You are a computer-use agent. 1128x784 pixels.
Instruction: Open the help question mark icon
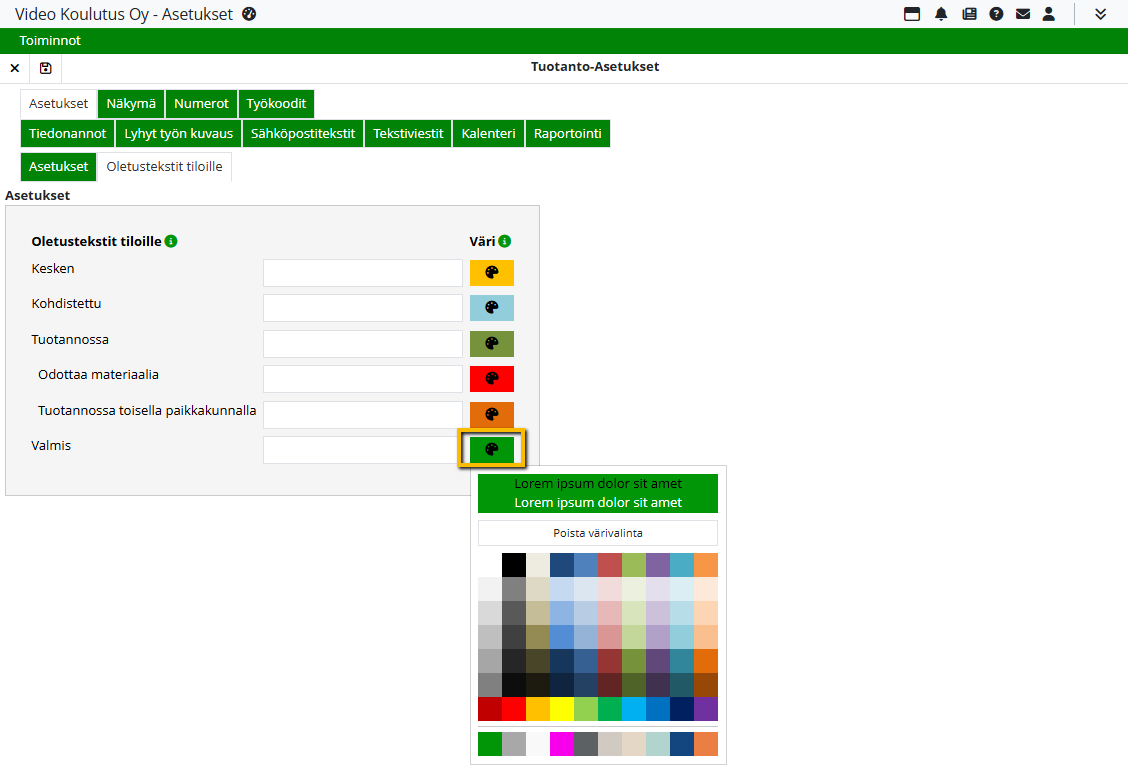pyautogui.click(x=996, y=14)
